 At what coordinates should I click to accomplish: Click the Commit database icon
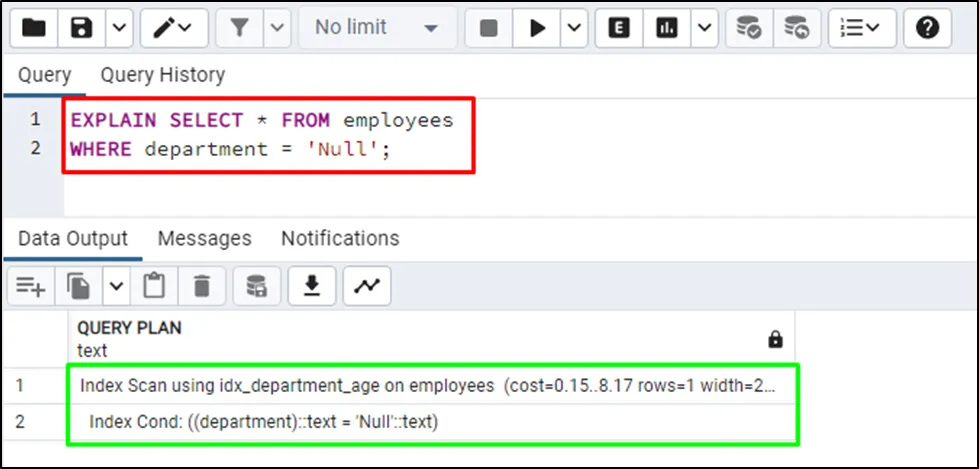748,28
